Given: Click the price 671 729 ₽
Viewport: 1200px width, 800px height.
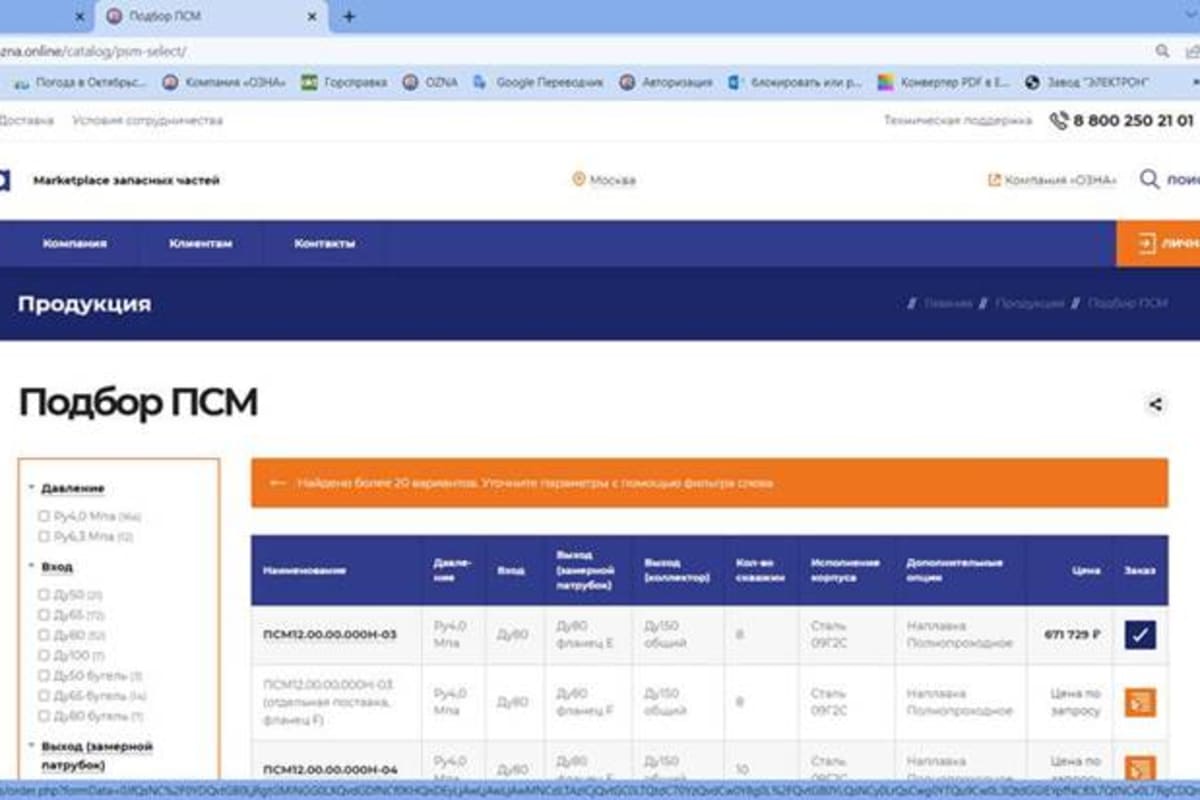Looking at the screenshot, I should (x=1072, y=634).
